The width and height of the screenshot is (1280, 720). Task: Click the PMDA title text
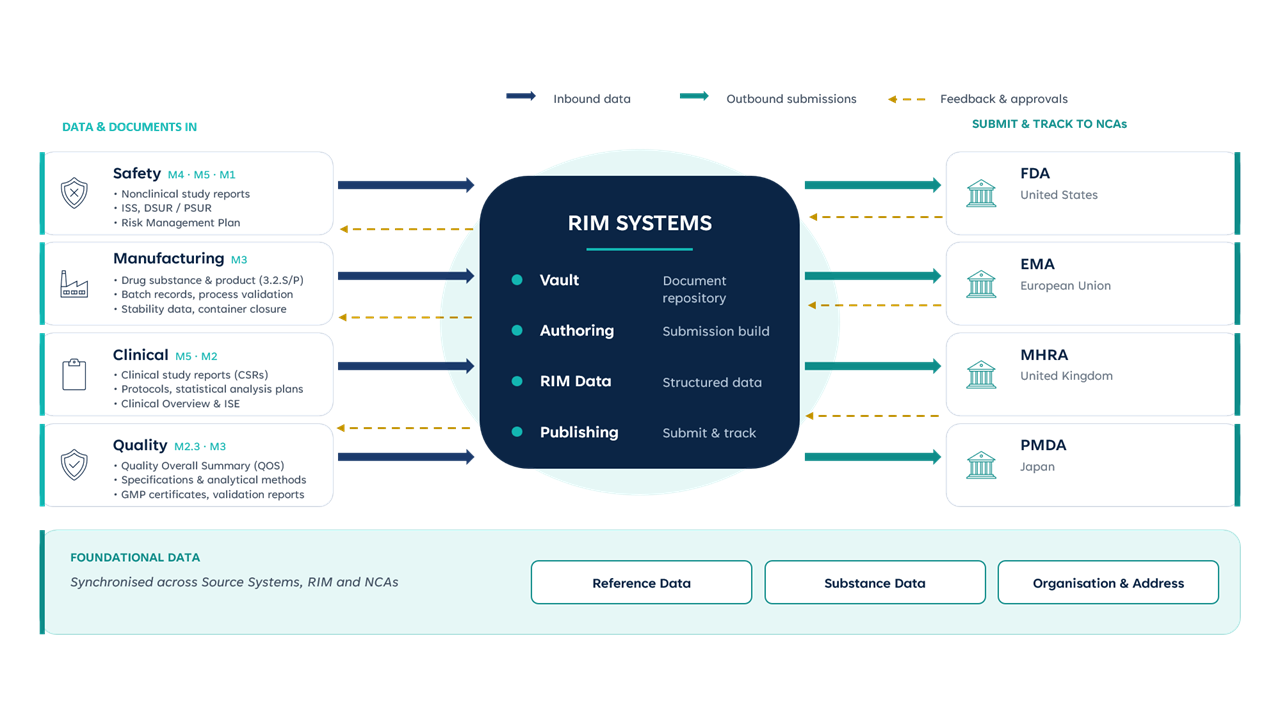(x=1043, y=445)
